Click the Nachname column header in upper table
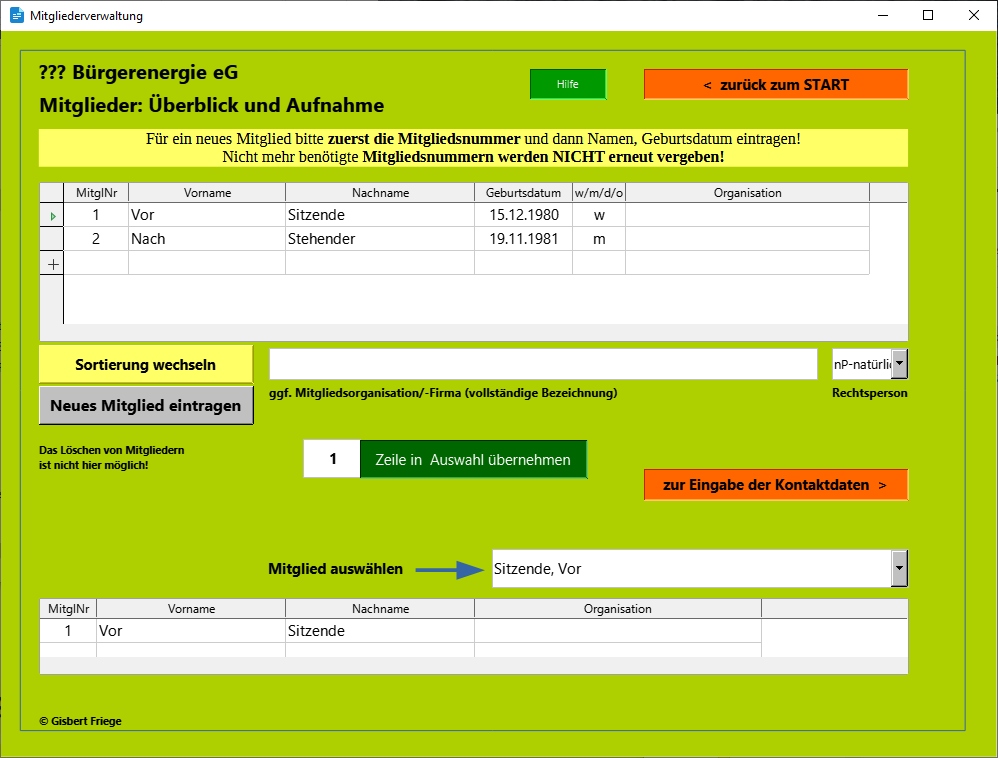The image size is (998, 758). (x=380, y=193)
